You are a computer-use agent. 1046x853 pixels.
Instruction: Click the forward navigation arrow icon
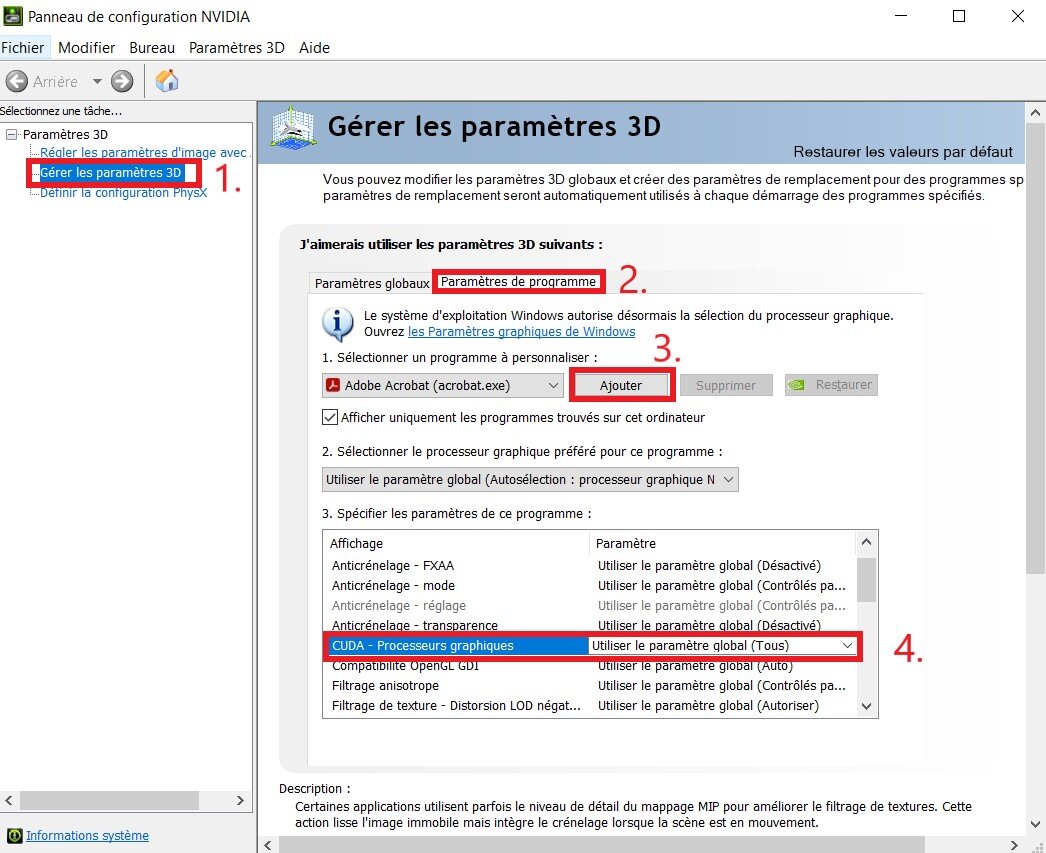pos(120,81)
